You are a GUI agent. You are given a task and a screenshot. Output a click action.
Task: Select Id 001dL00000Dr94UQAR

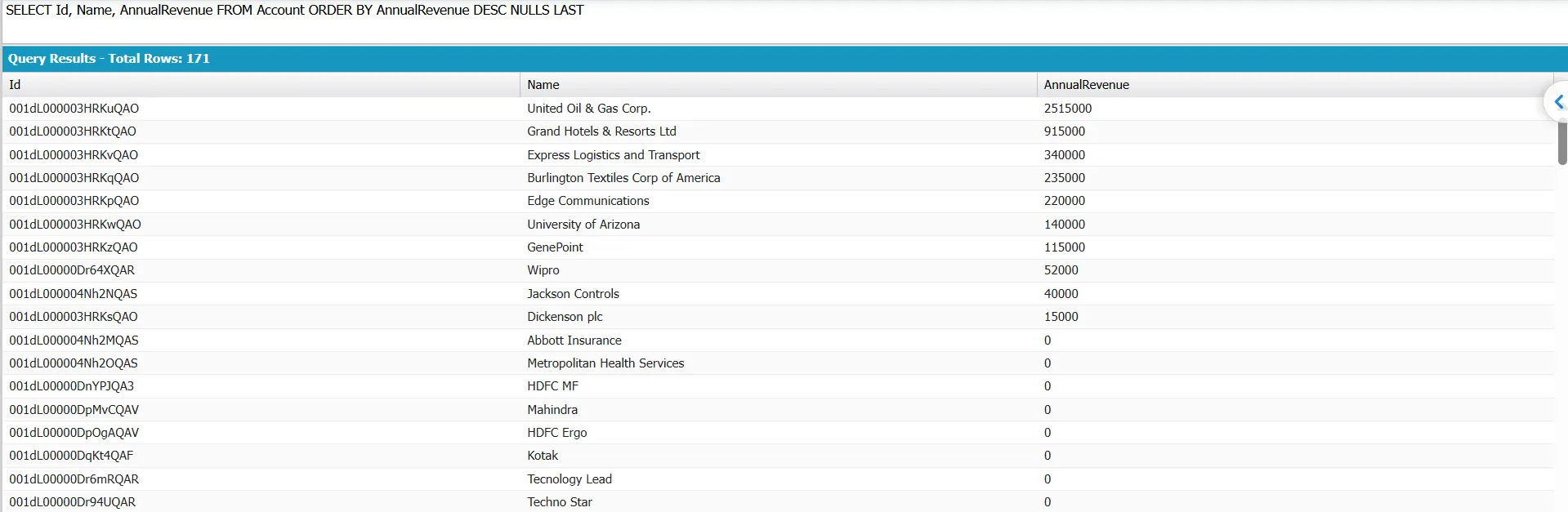(73, 502)
